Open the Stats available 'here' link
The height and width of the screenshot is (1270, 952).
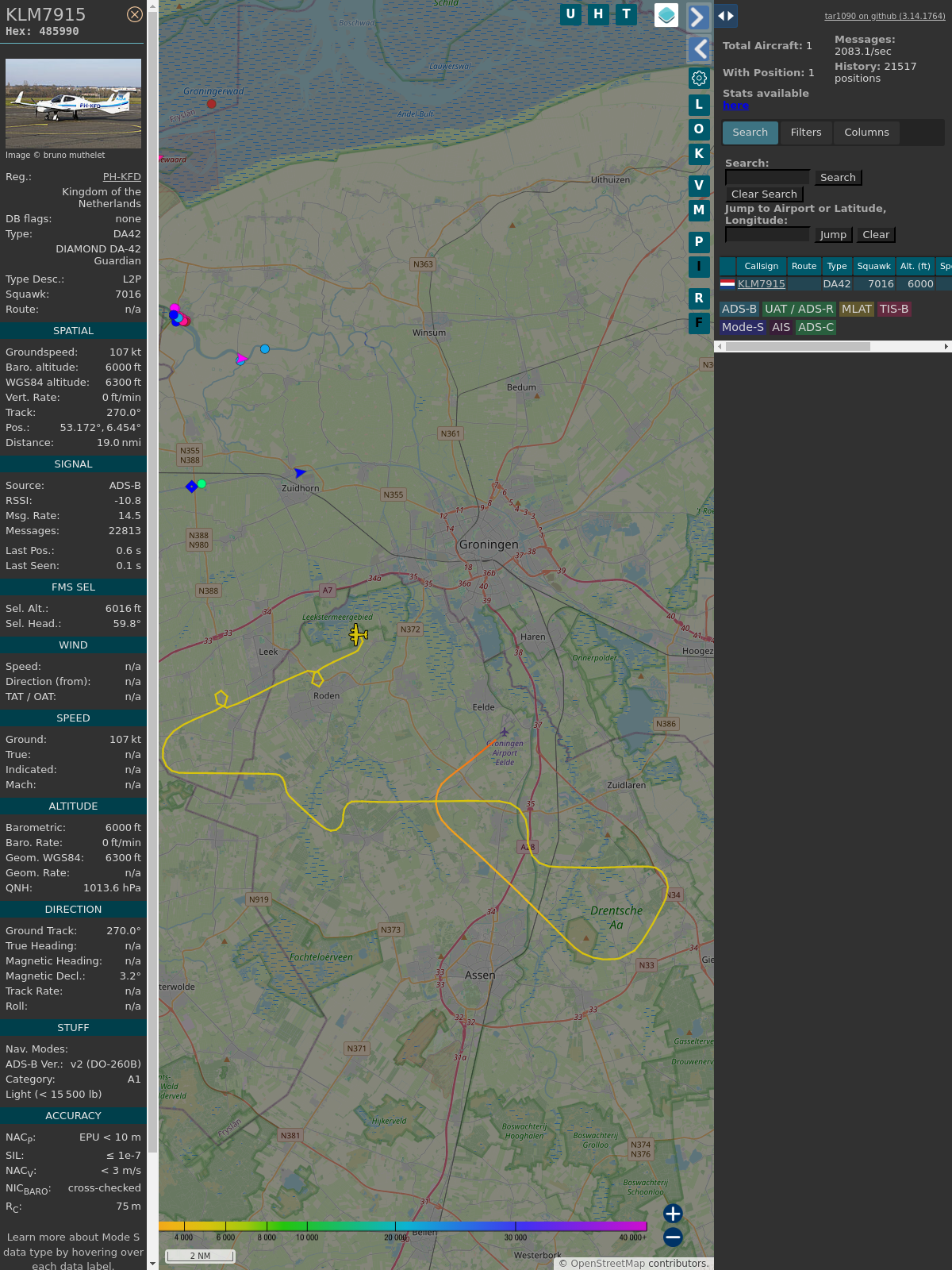pyautogui.click(x=735, y=106)
